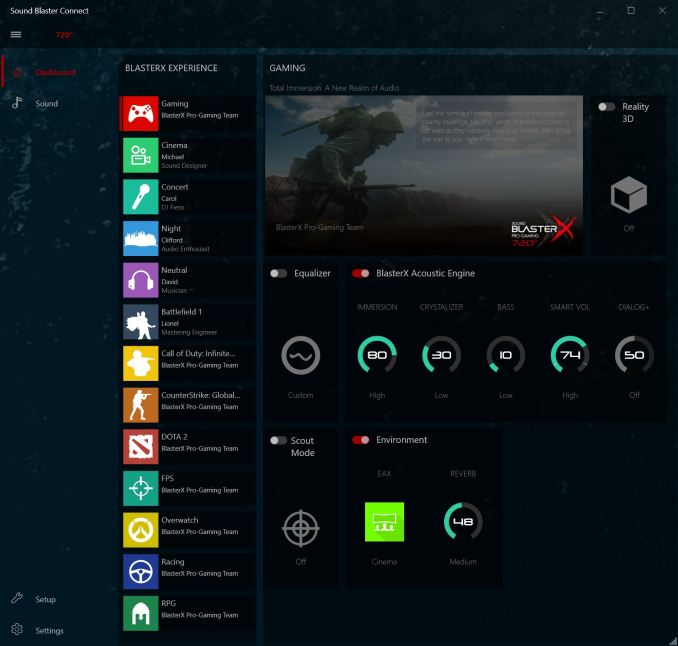Click the Equalizer wave preset icon
678x646 pixels.
301,355
